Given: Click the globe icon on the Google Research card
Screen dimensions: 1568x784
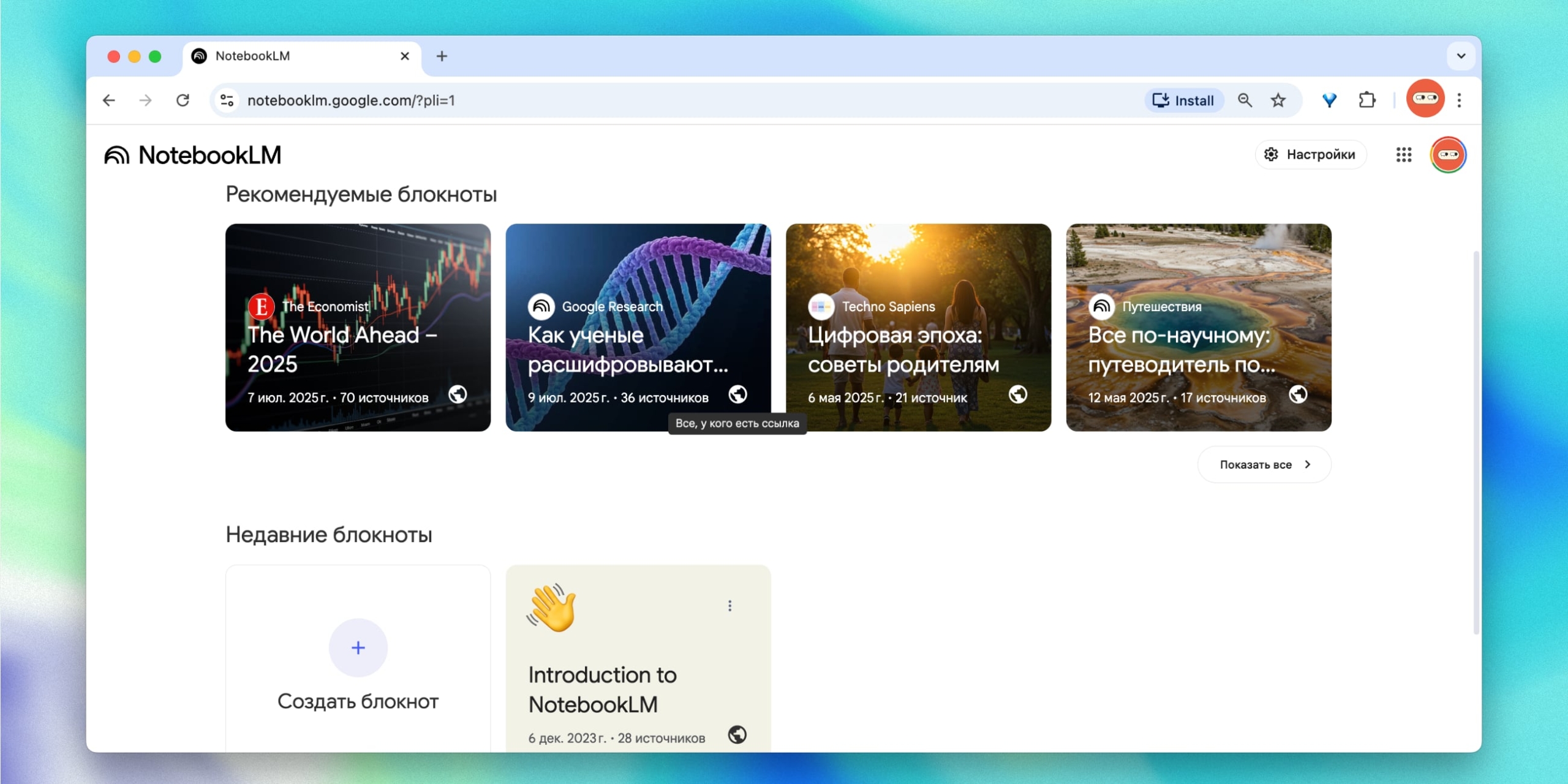Looking at the screenshot, I should [x=737, y=394].
